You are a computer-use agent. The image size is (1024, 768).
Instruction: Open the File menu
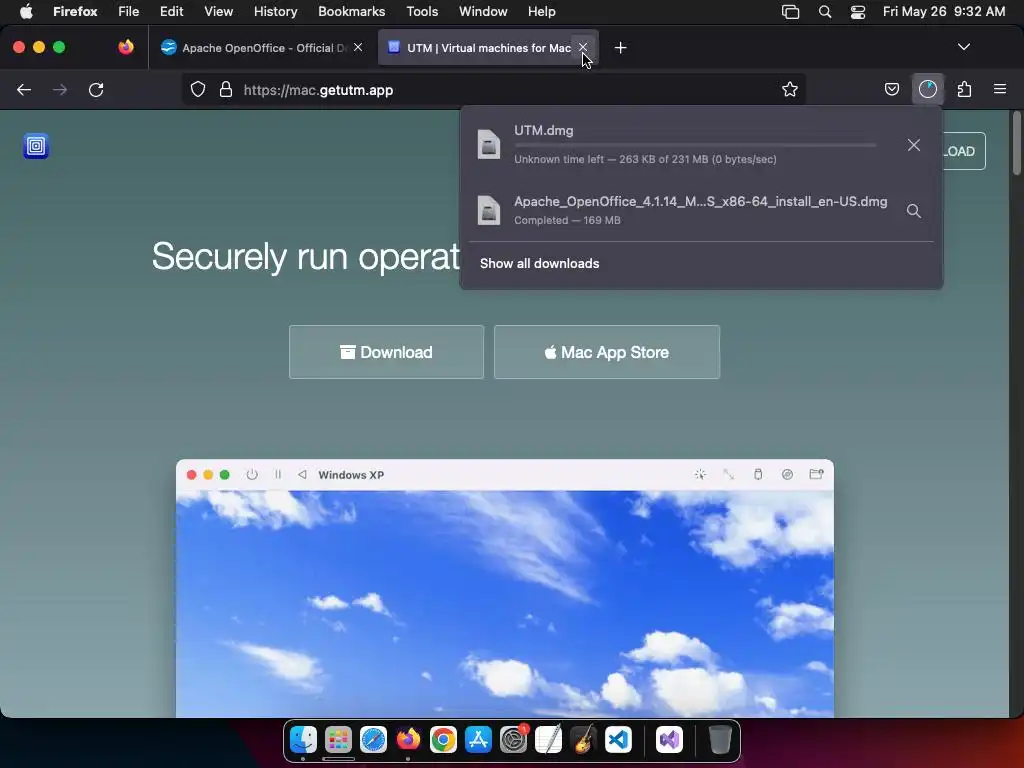[129, 12]
